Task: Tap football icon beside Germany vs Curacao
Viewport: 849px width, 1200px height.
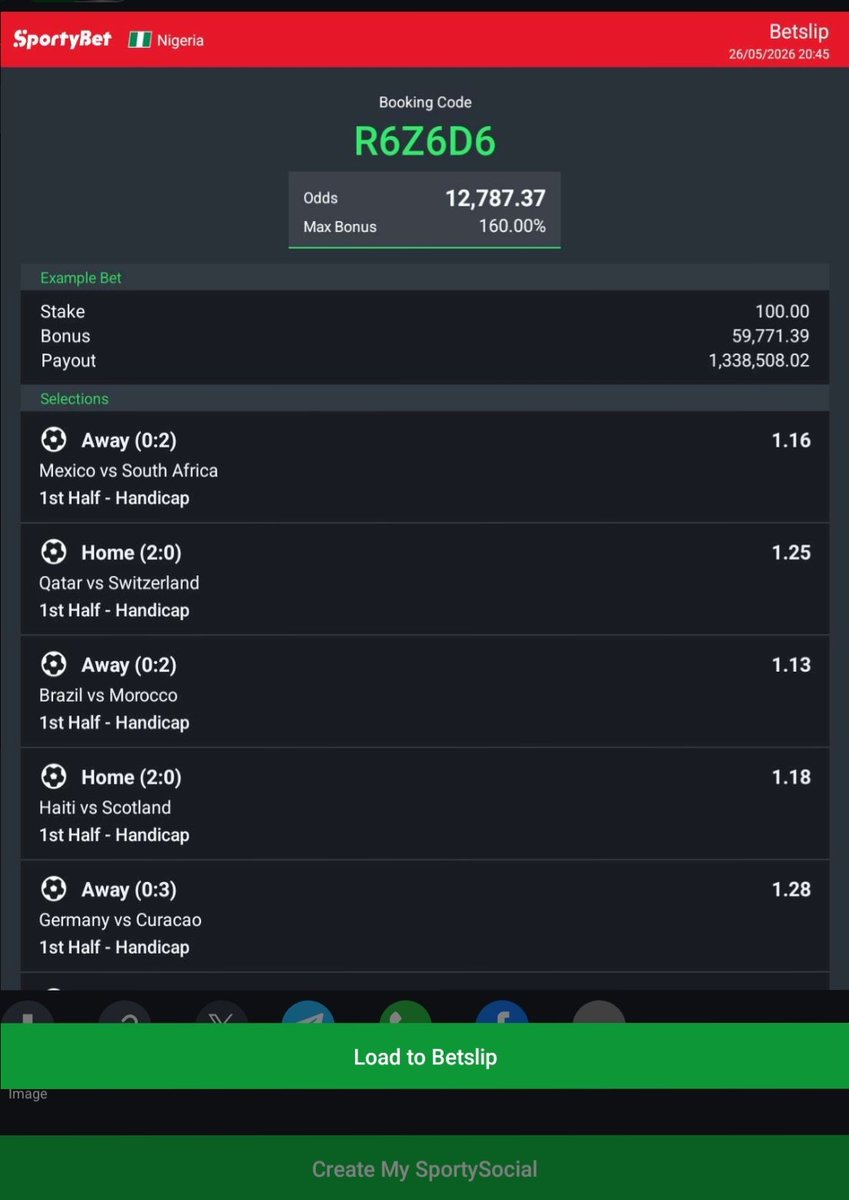Action: coord(53,888)
